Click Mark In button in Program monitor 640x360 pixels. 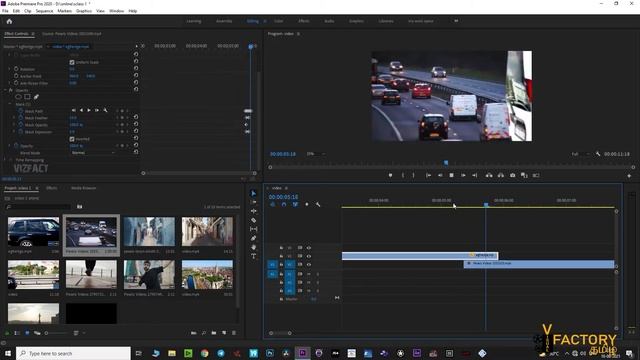(x=403, y=175)
